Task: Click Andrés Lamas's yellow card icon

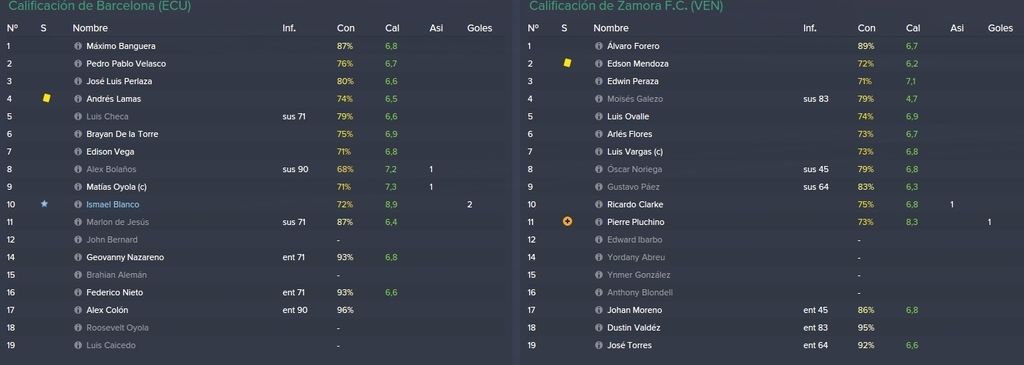Action: (46, 98)
